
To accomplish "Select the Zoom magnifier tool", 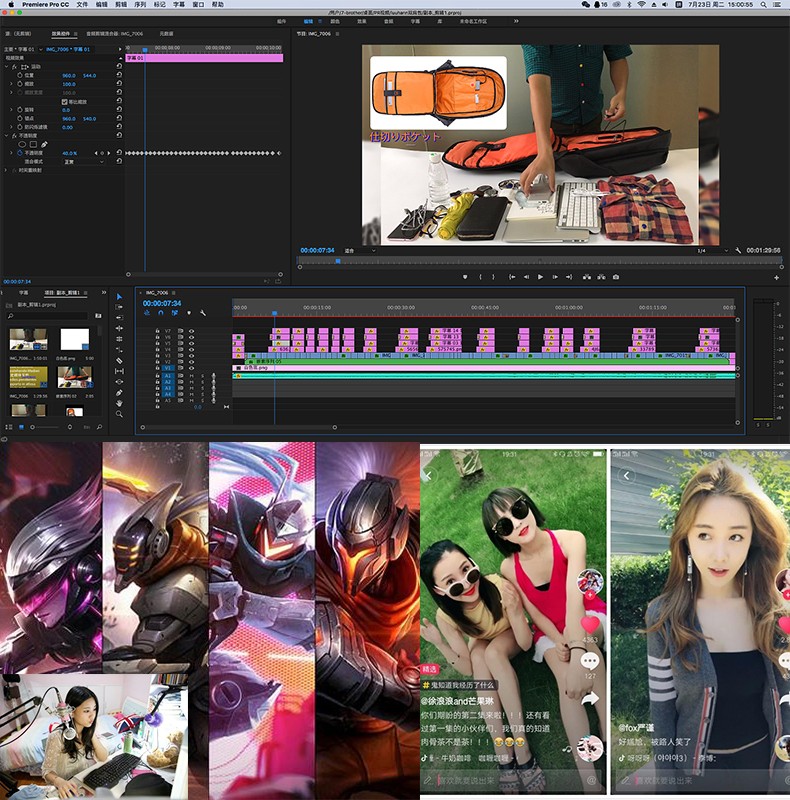I will [119, 414].
